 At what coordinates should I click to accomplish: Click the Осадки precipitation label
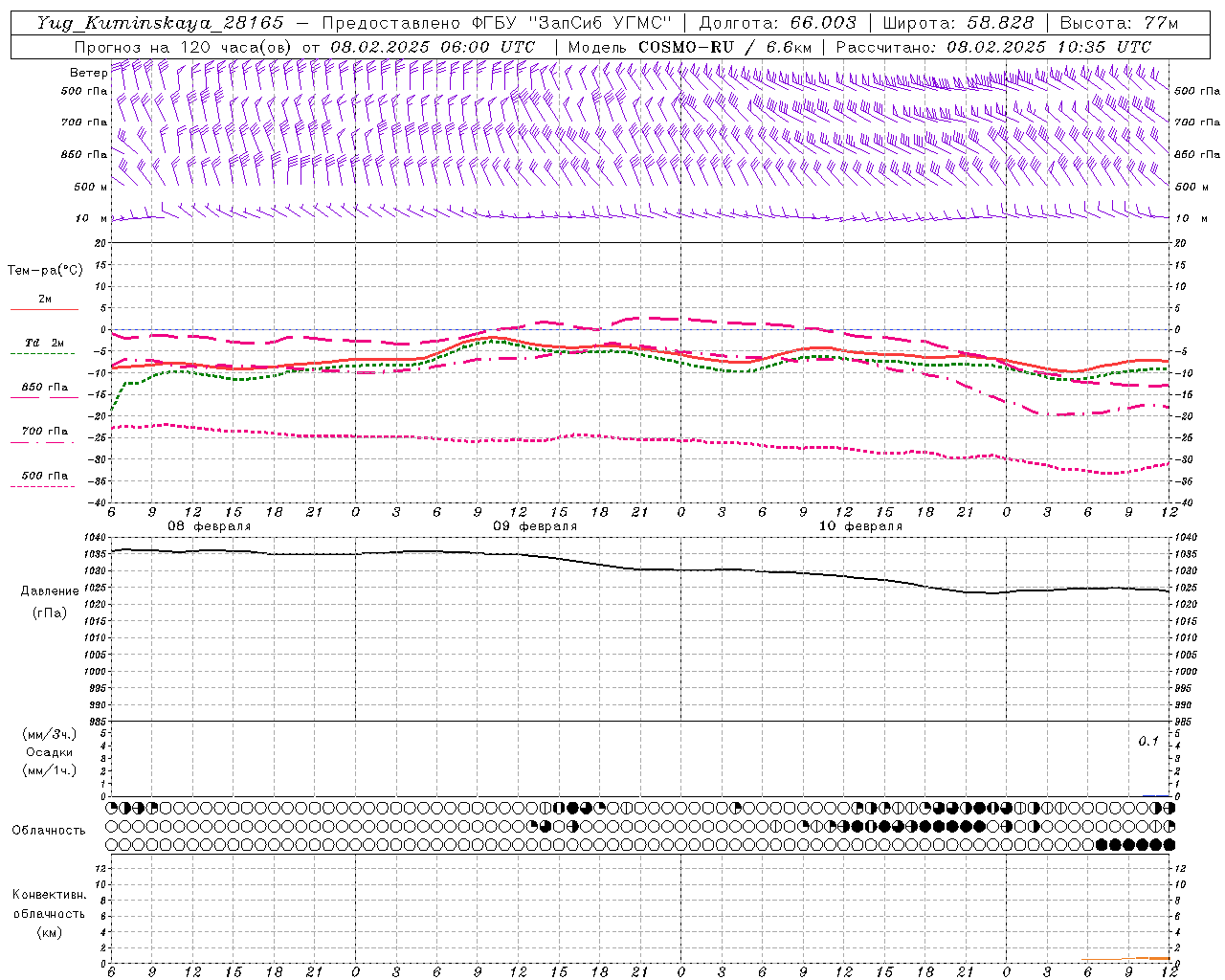point(50,752)
